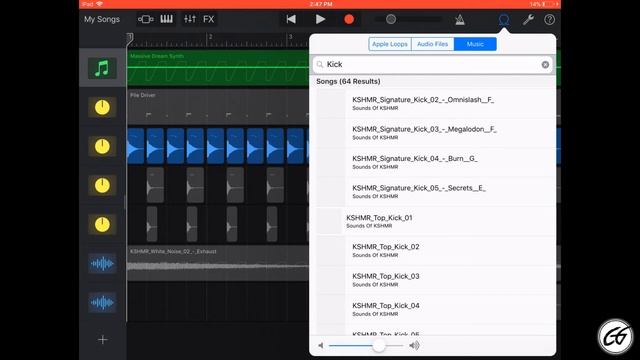The height and width of the screenshot is (360, 640).
Task: Clear the Kick search text
Action: click(x=545, y=64)
